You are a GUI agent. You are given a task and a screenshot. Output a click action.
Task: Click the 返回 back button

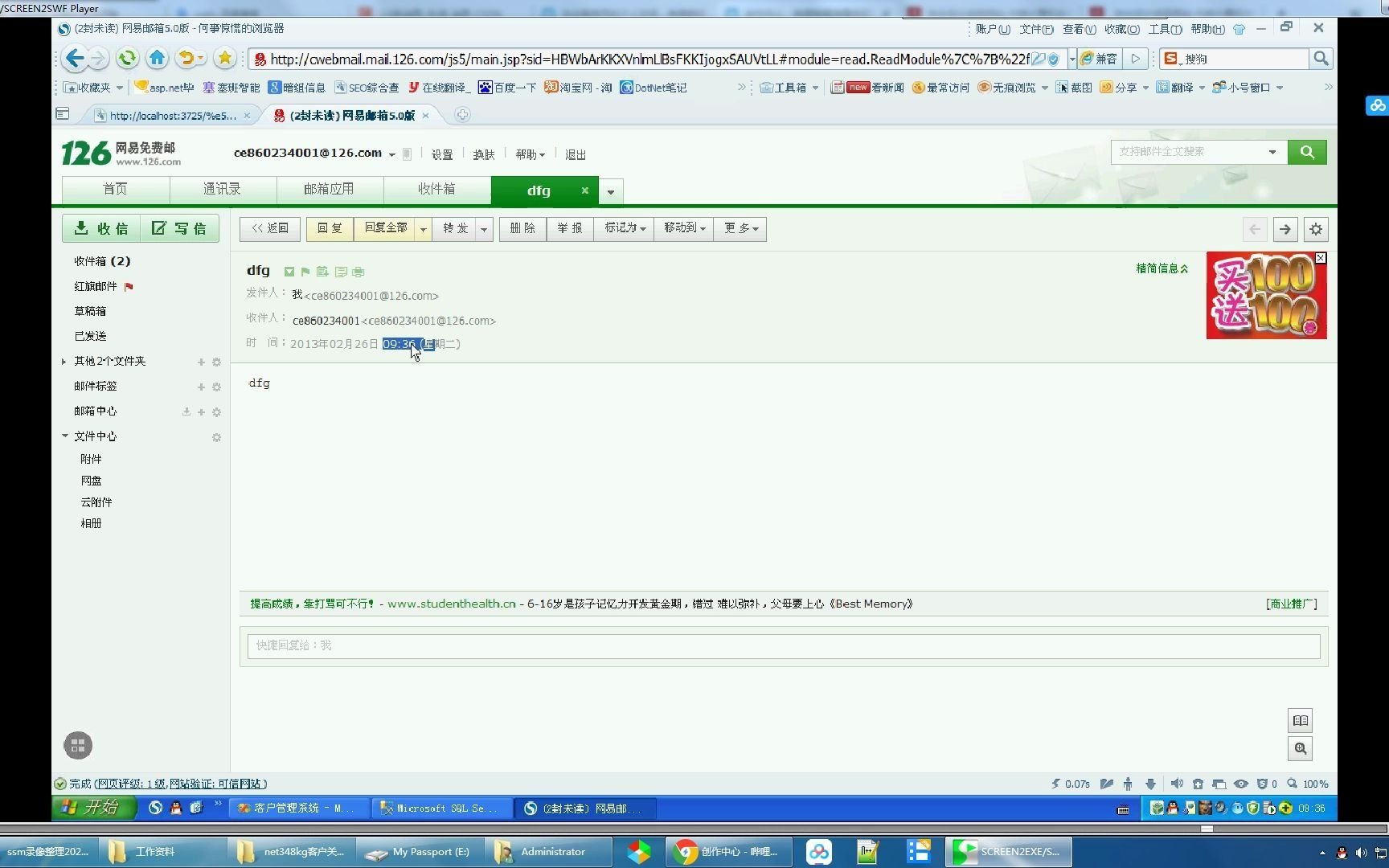pos(270,228)
